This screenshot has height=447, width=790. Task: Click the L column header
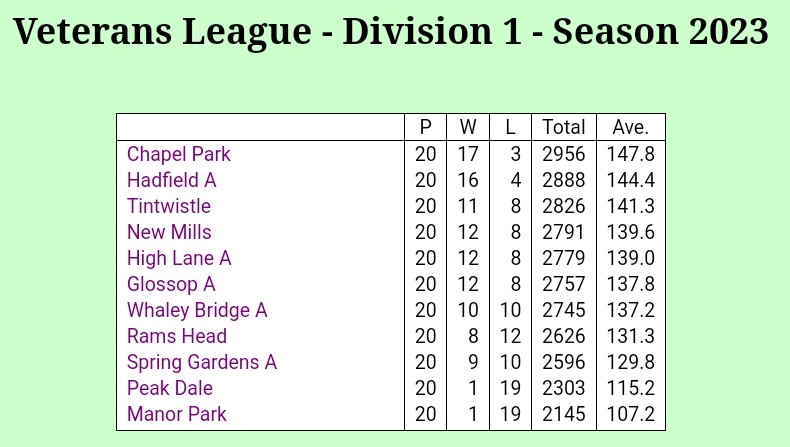[x=510, y=127]
